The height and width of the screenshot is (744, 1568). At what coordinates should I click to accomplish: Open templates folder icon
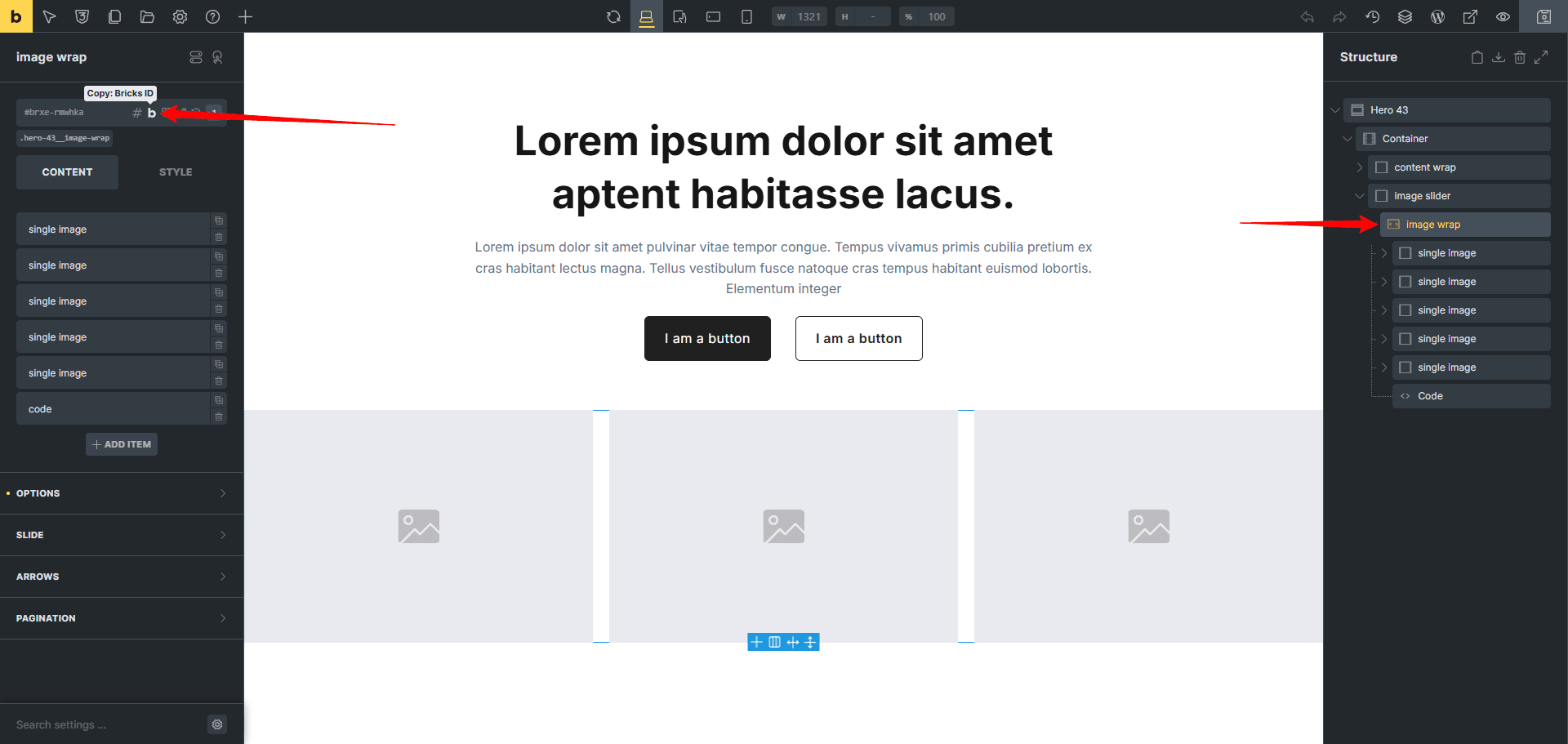147,16
